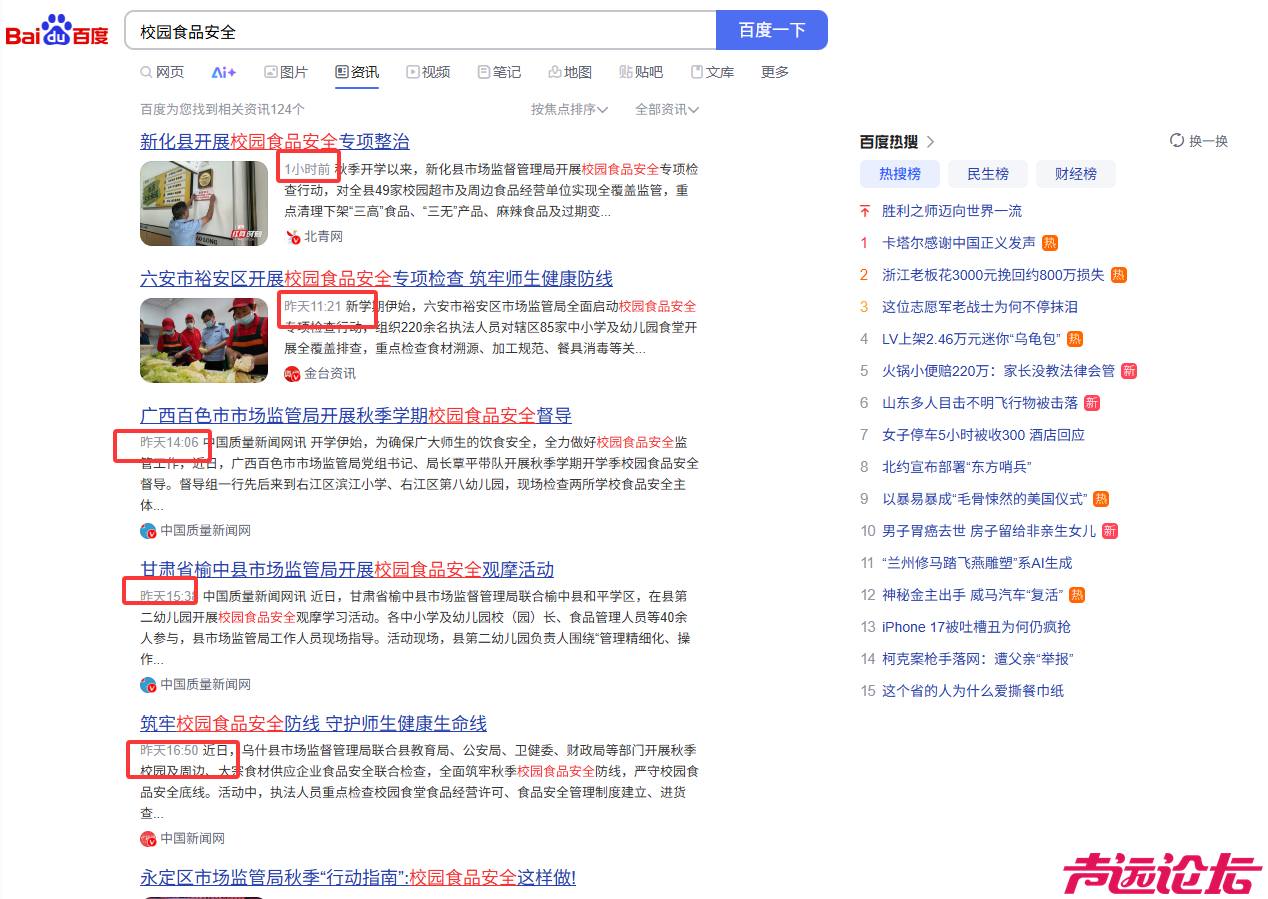Click the 热 badge beside 神秘金主出手
1268x899 pixels.
pos(1077,595)
